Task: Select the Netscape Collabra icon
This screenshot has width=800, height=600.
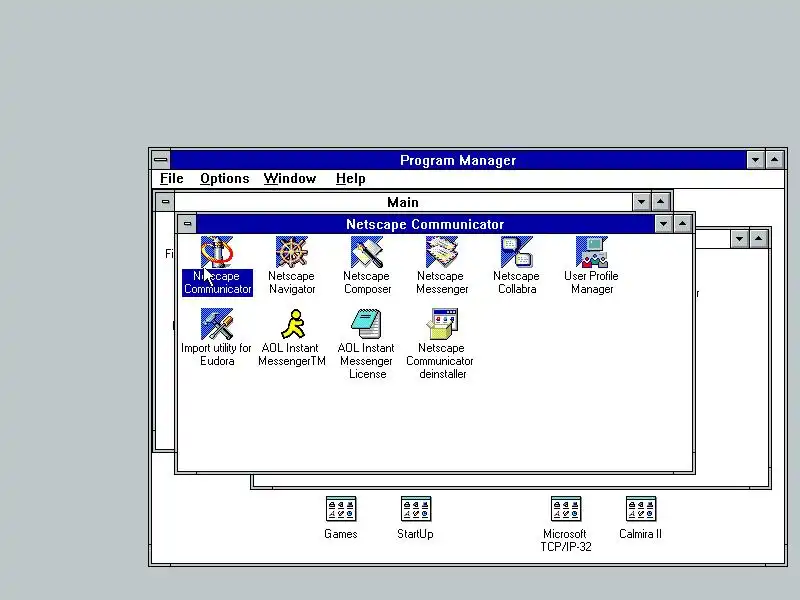Action: [517, 252]
